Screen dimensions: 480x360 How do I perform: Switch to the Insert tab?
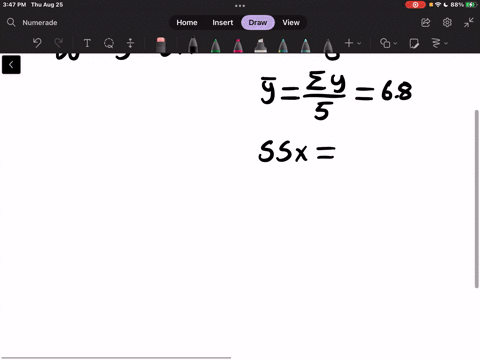pyautogui.click(x=223, y=22)
